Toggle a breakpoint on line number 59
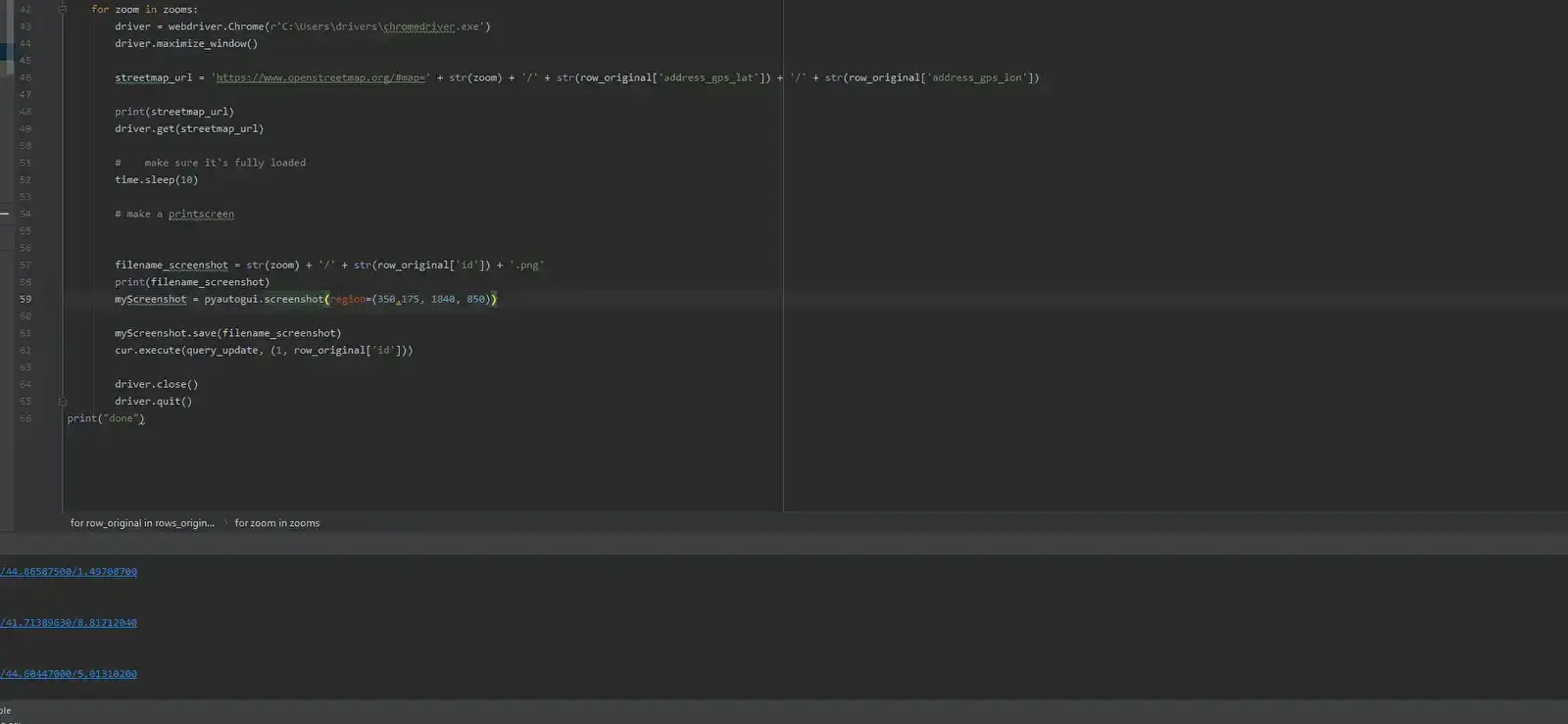Screen dimensions: 1568x724 (x=25, y=300)
